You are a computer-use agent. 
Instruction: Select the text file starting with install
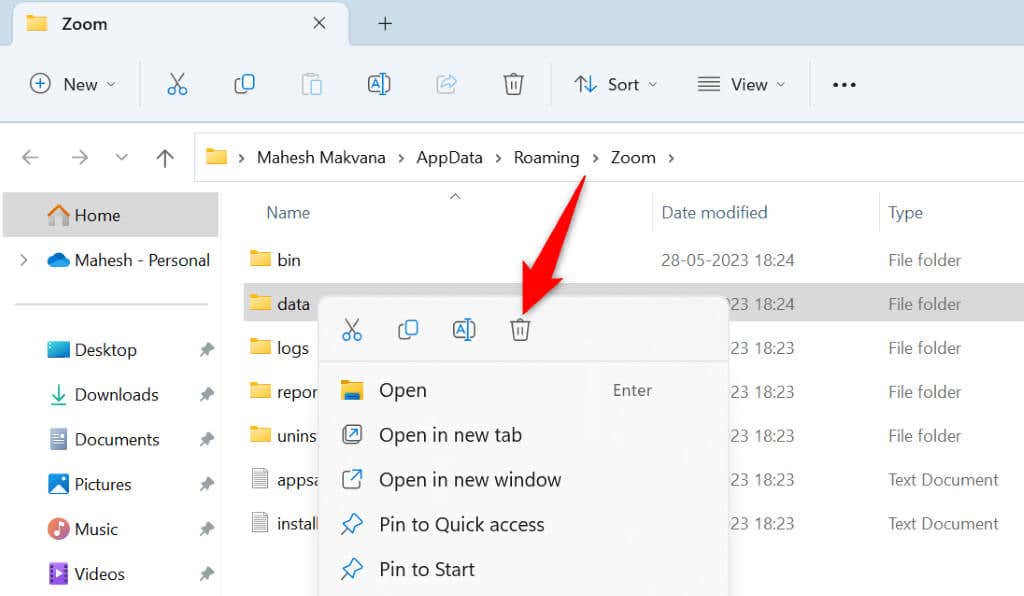(x=284, y=524)
